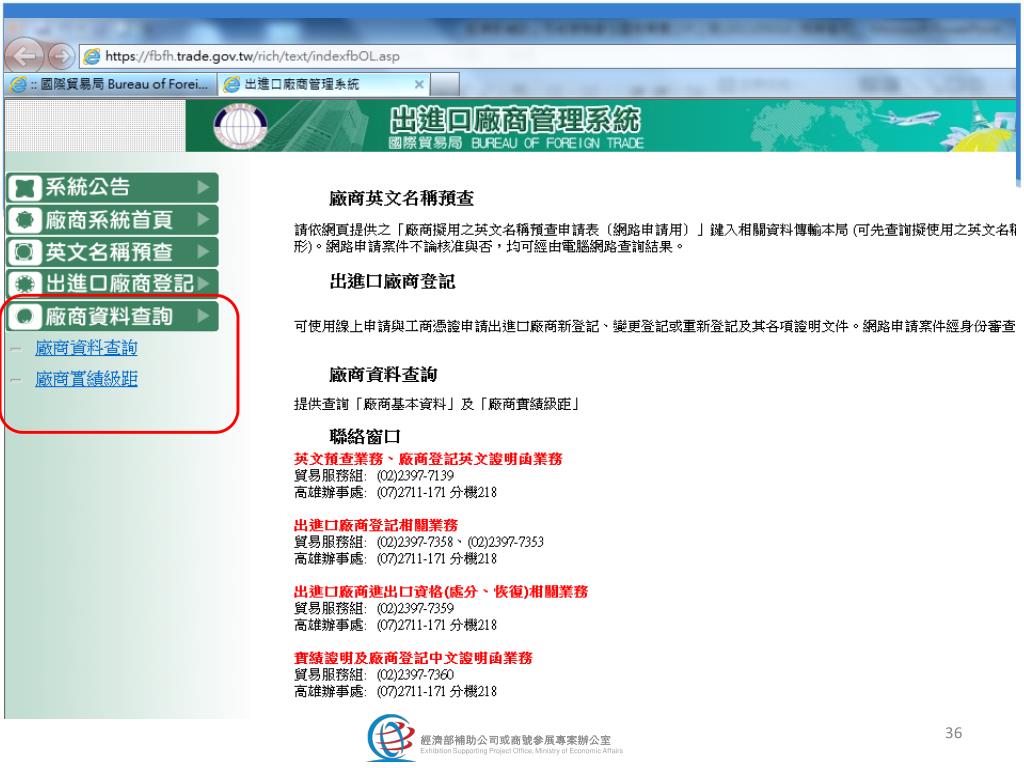Click the 出進口廠商登記 content heading

[x=392, y=282]
